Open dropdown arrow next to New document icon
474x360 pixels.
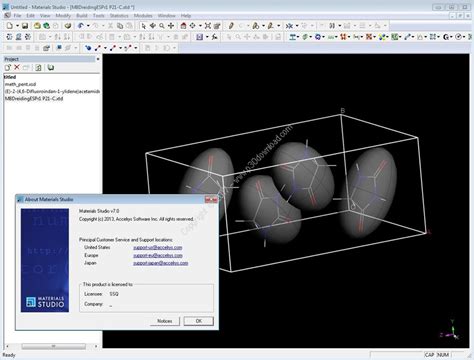coord(17,26)
